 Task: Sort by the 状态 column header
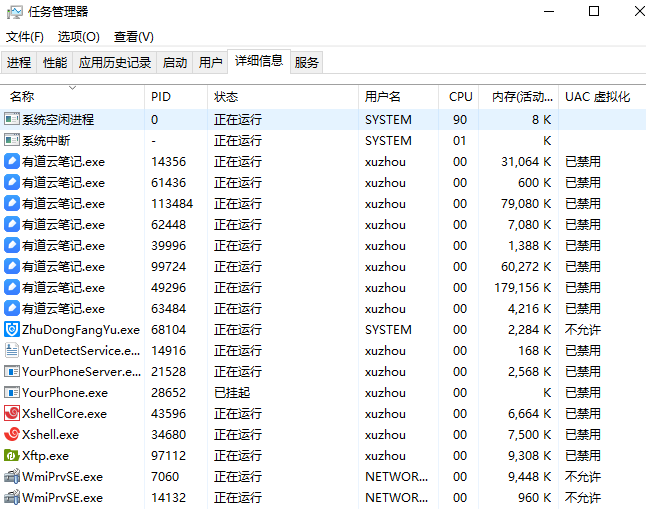(x=283, y=96)
